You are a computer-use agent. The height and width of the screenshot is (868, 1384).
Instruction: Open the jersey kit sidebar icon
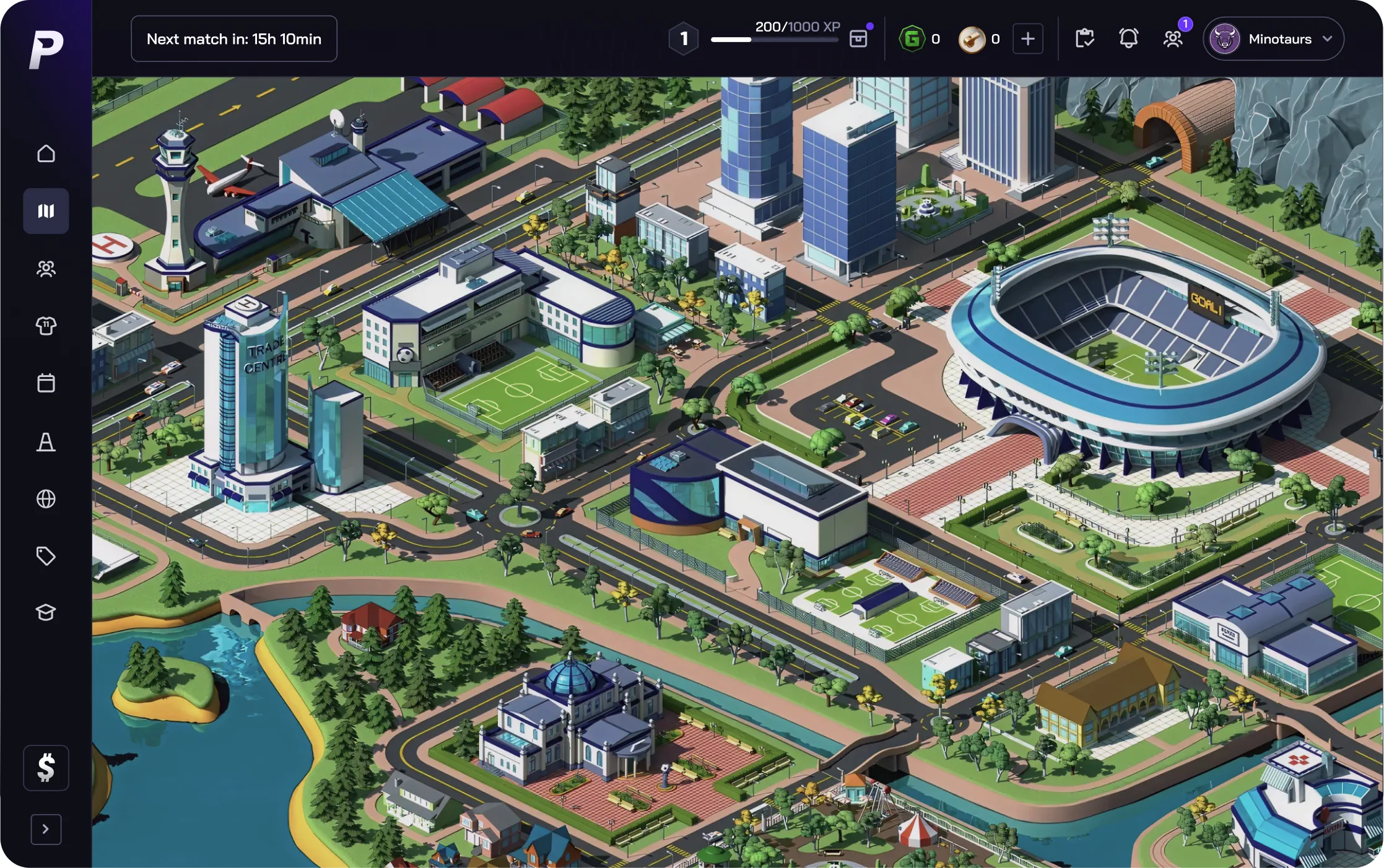pyautogui.click(x=46, y=326)
